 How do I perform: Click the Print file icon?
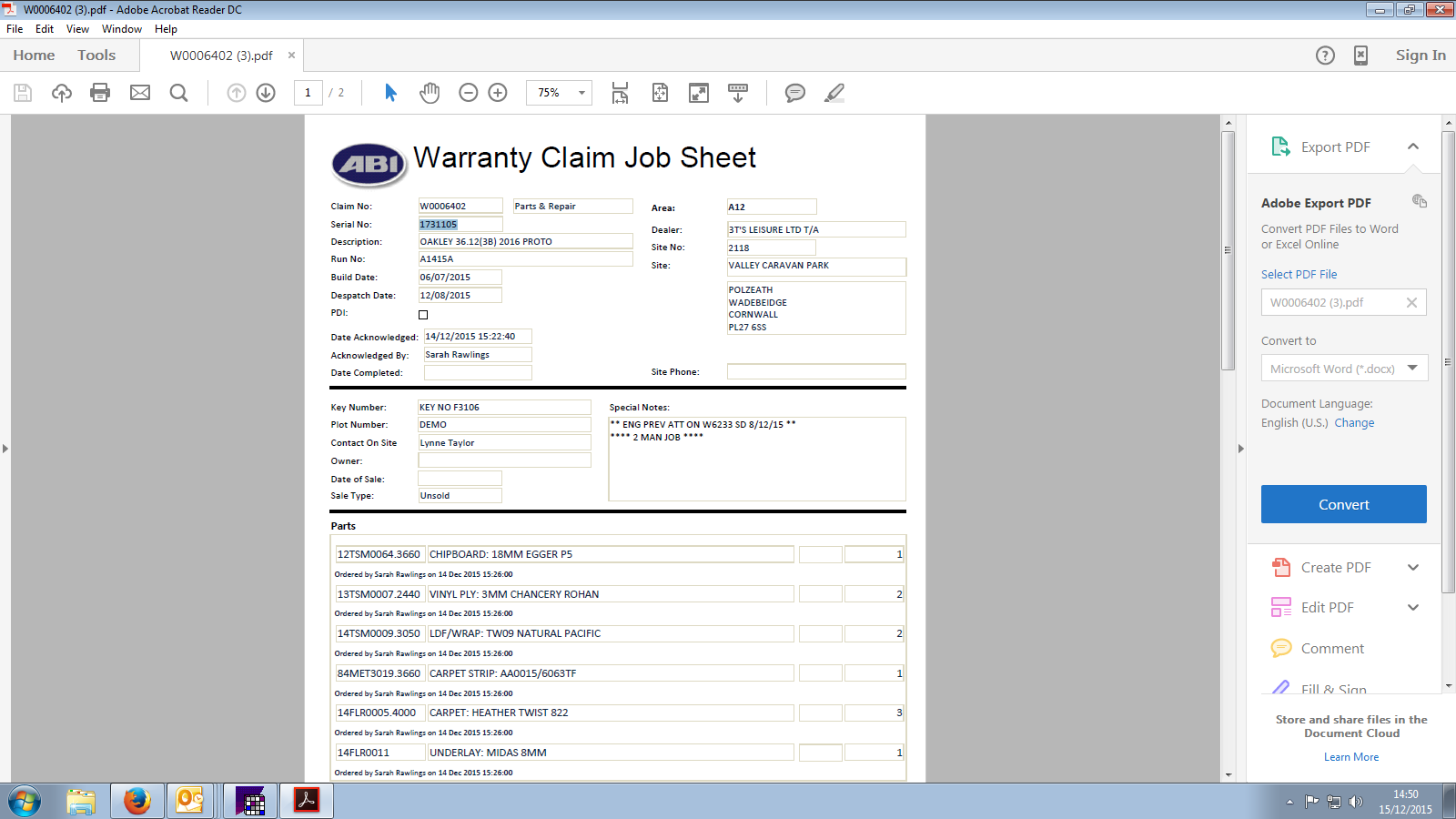pyautogui.click(x=100, y=93)
